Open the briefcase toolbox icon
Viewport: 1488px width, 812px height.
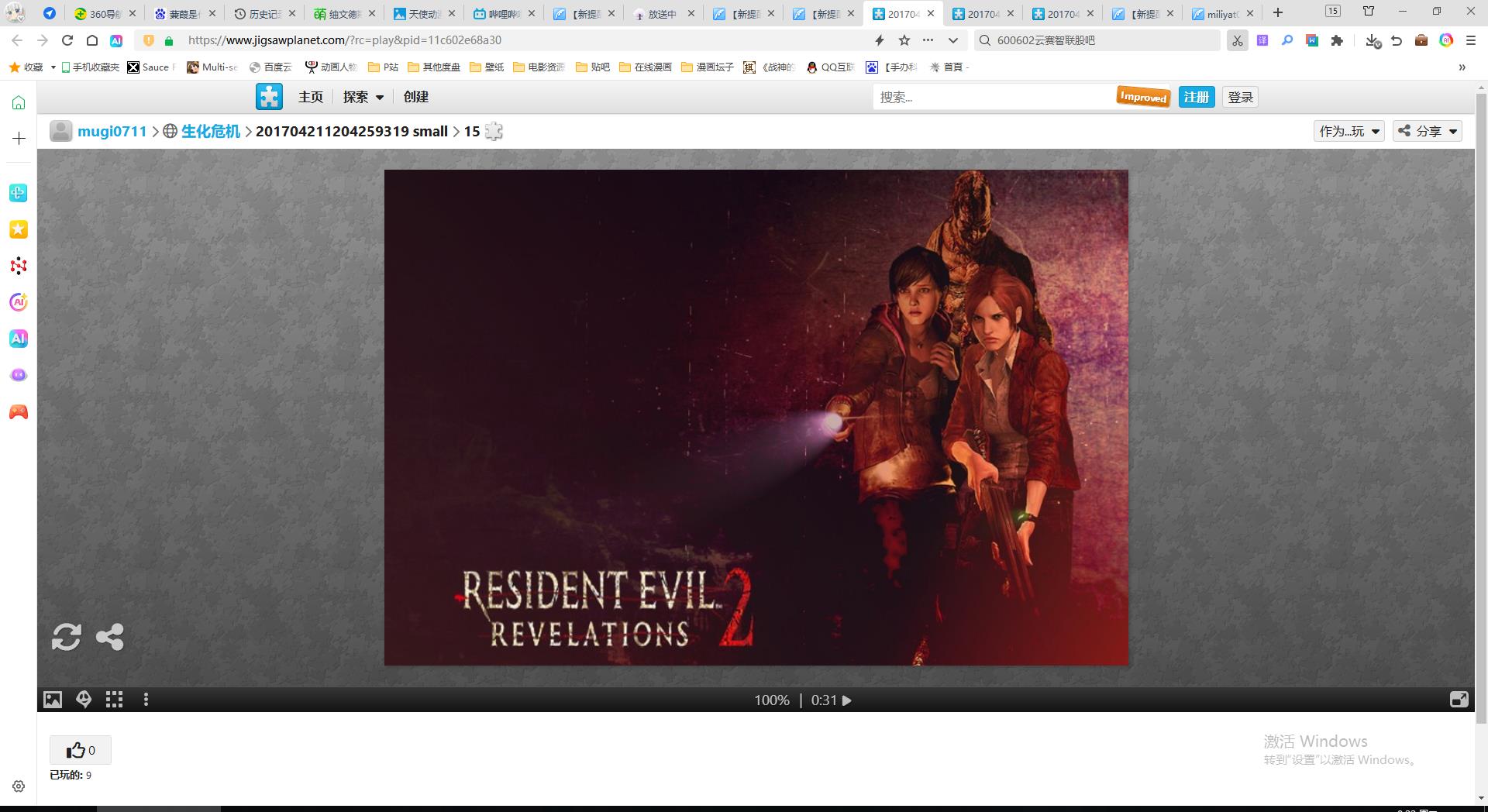tap(1421, 40)
